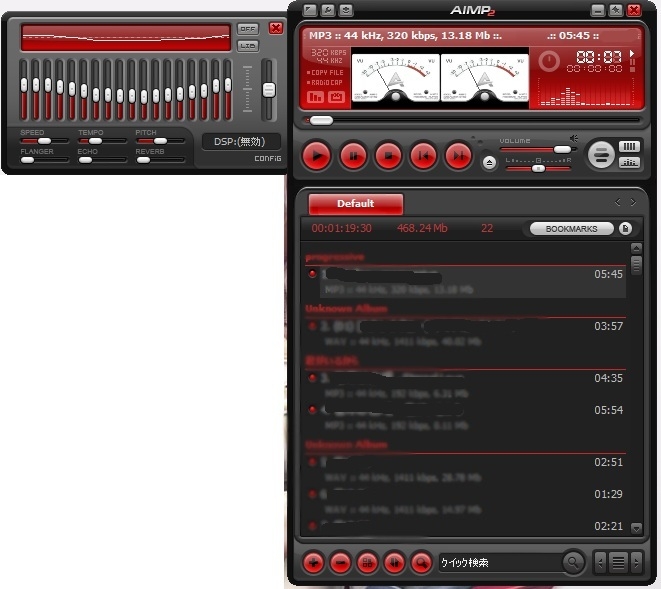Toggle the RADIO CAP option
The image size is (661, 589).
tap(324, 83)
